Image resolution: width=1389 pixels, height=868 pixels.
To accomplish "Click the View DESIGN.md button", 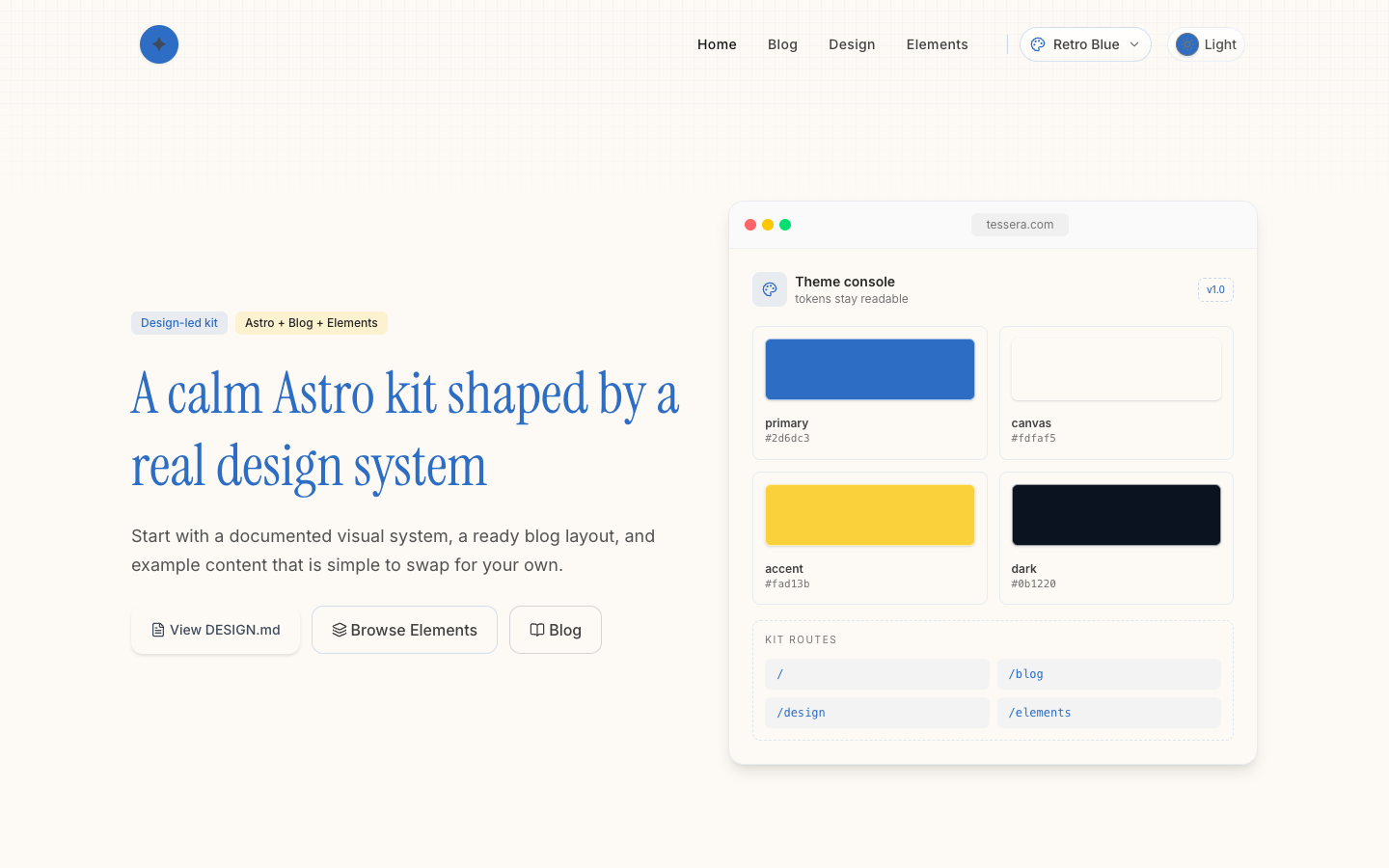I will tap(215, 630).
